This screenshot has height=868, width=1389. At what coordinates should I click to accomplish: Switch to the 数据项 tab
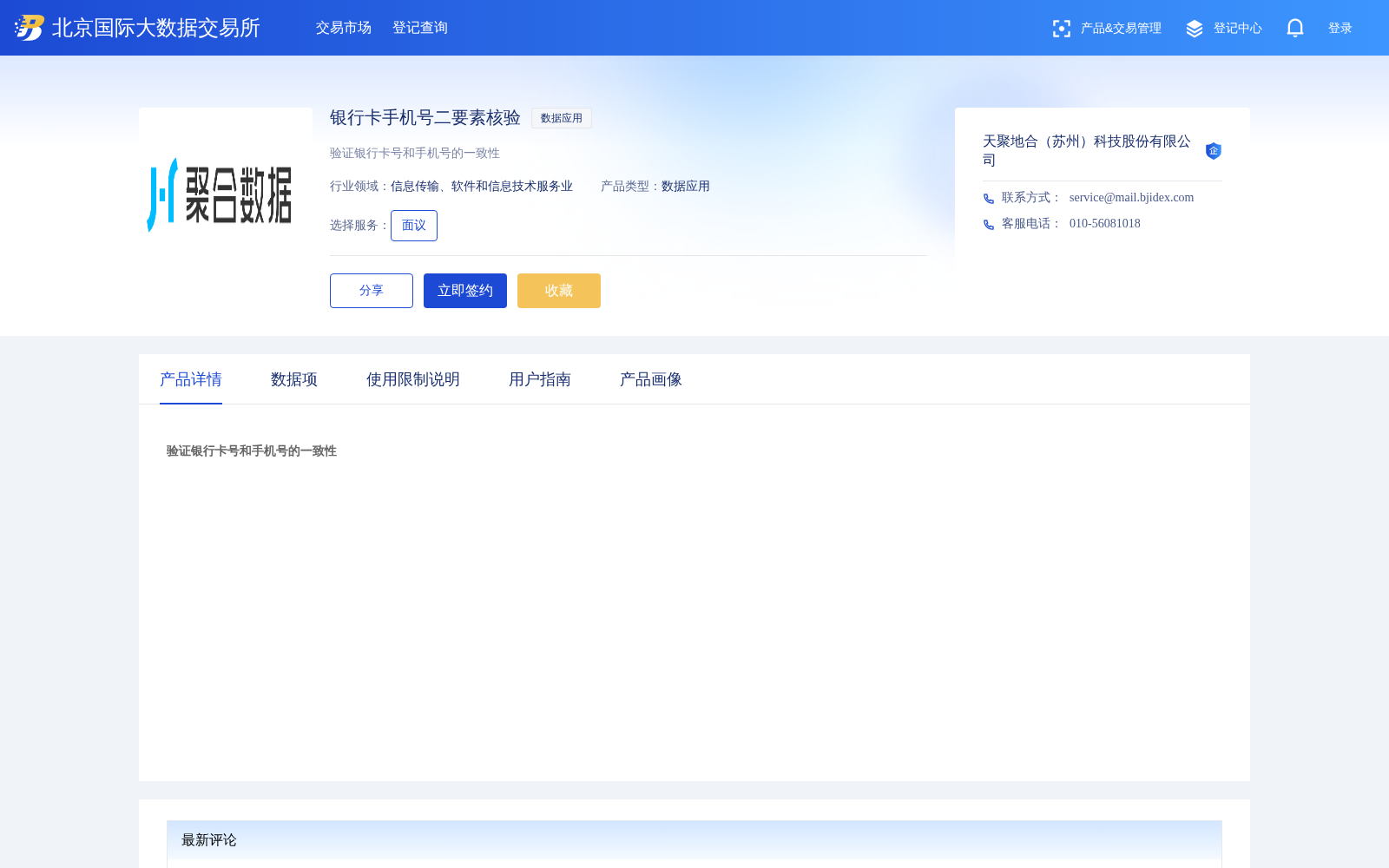tap(294, 379)
